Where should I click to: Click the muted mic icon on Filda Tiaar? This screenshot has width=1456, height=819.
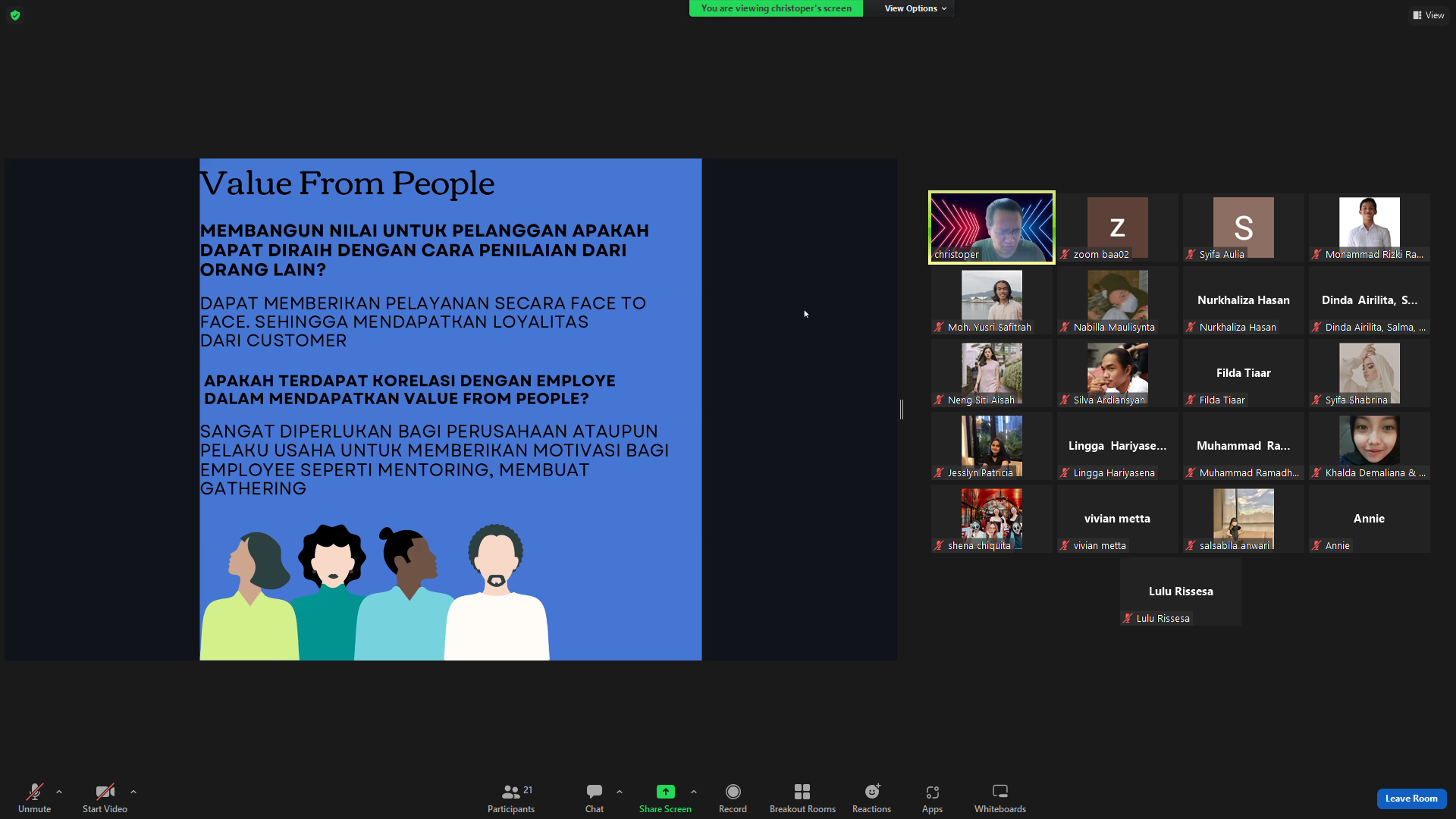[x=1191, y=400]
